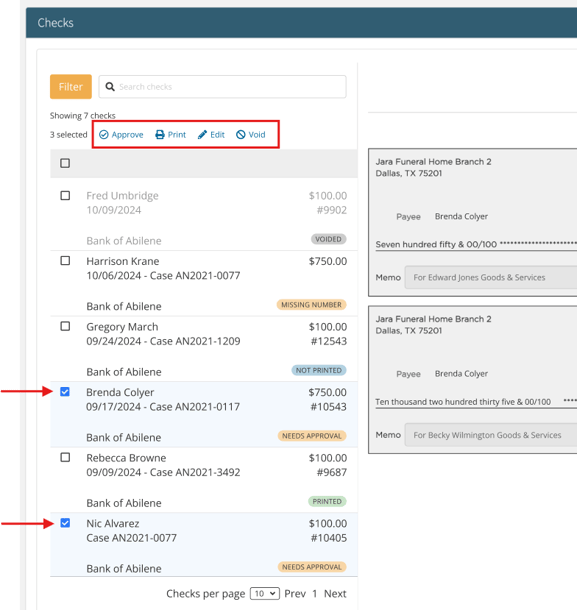577x610 pixels.
Task: Click 09/09/2024 - Case AN2021-3492 text
Action: (x=163, y=472)
